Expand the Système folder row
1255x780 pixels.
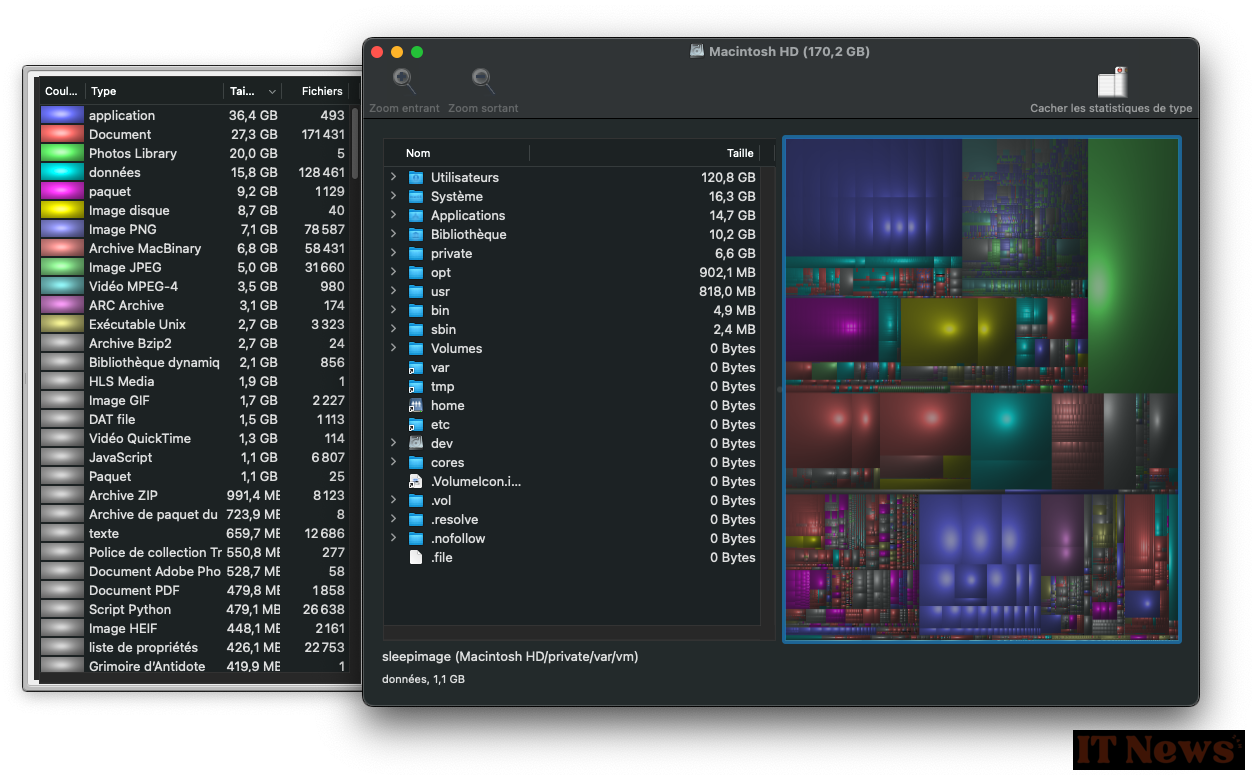tap(393, 196)
